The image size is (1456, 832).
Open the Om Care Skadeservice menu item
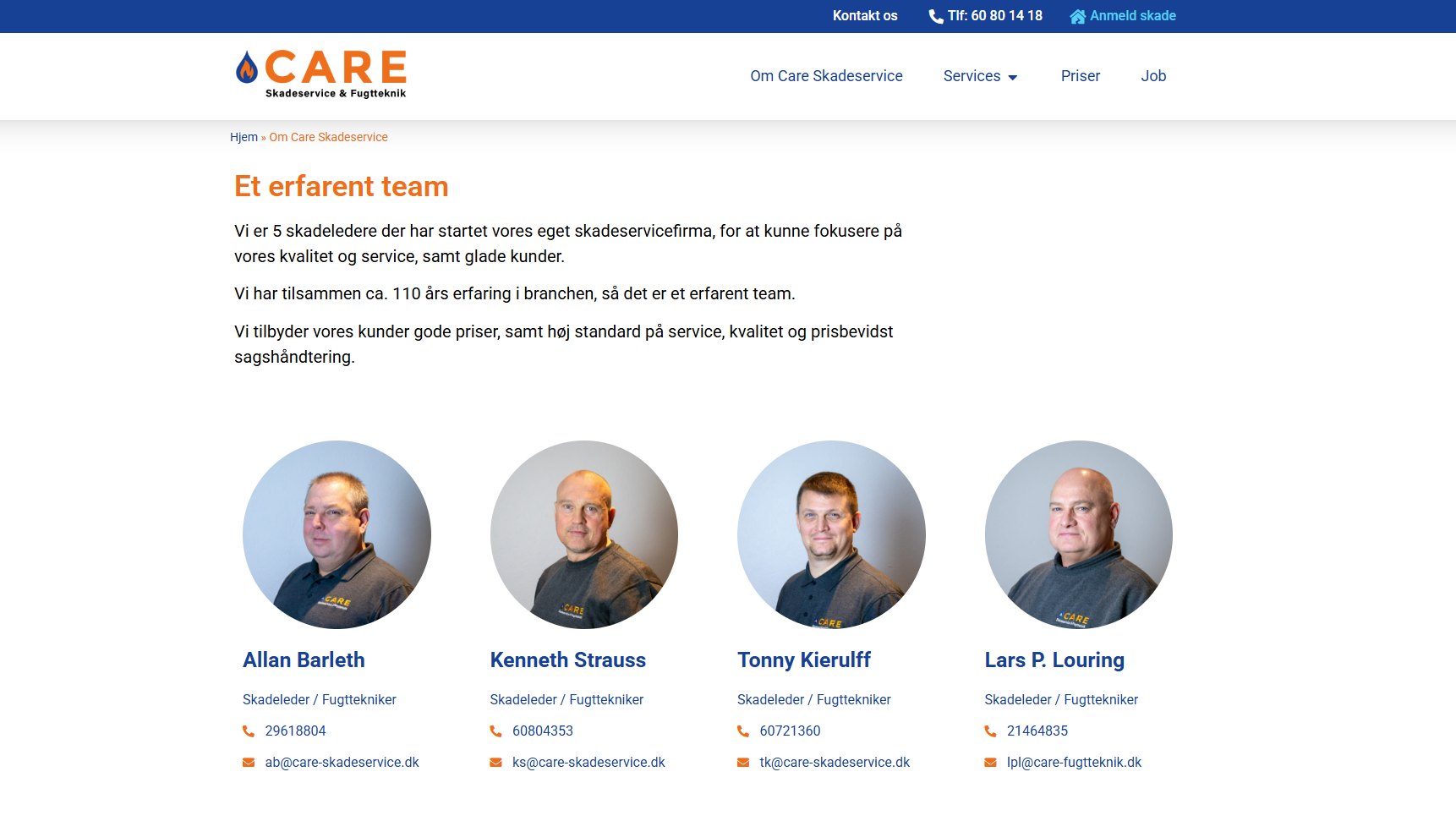pyautogui.click(x=826, y=76)
